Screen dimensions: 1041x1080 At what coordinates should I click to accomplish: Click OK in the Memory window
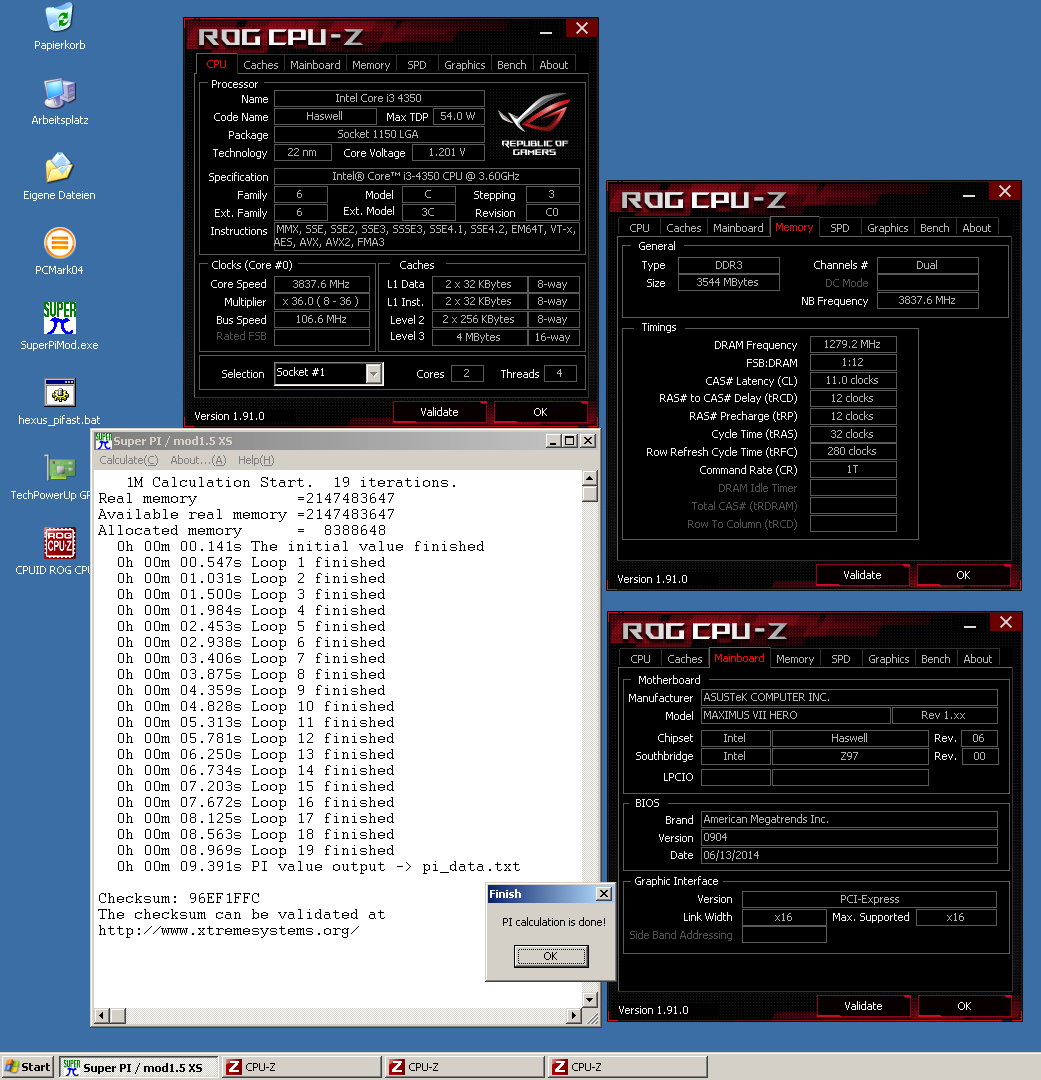(963, 575)
